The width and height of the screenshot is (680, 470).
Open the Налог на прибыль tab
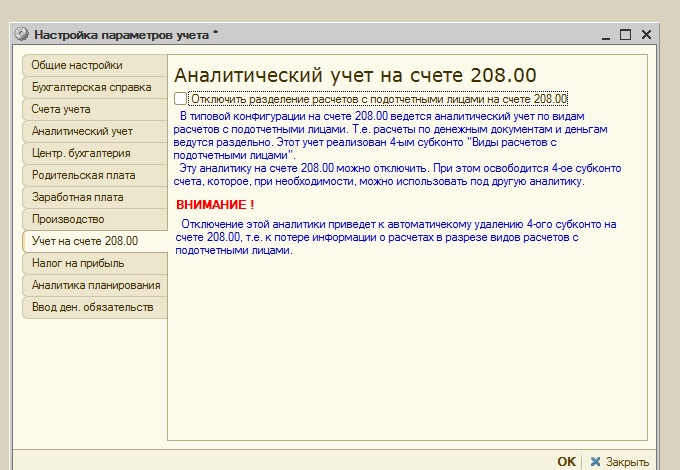[x=95, y=263]
